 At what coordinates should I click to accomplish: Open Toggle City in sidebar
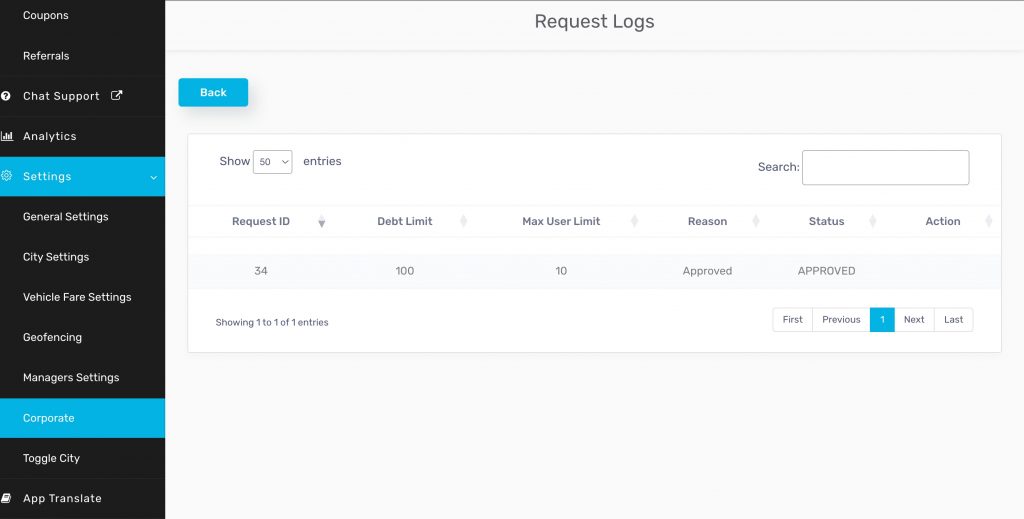(x=51, y=458)
